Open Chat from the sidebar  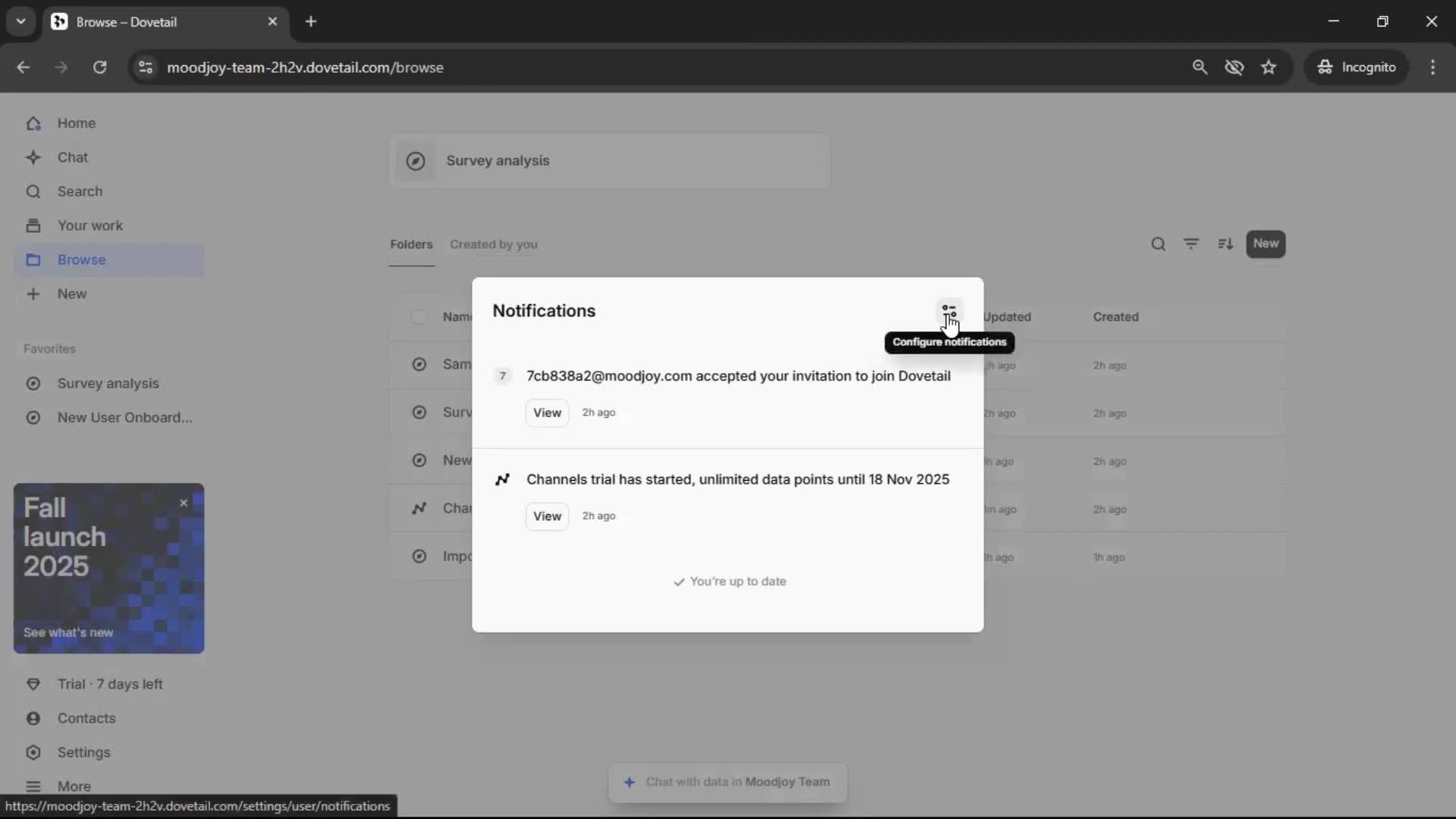[x=73, y=158]
